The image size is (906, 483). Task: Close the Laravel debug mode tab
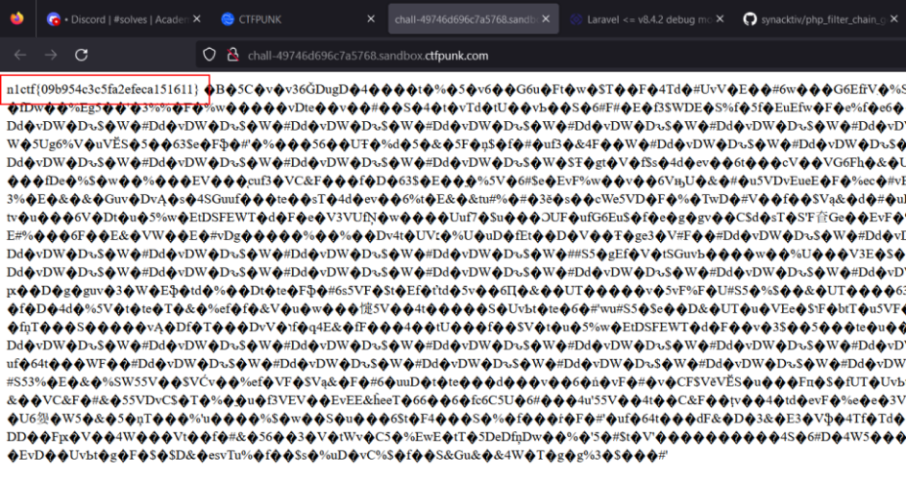(720, 19)
